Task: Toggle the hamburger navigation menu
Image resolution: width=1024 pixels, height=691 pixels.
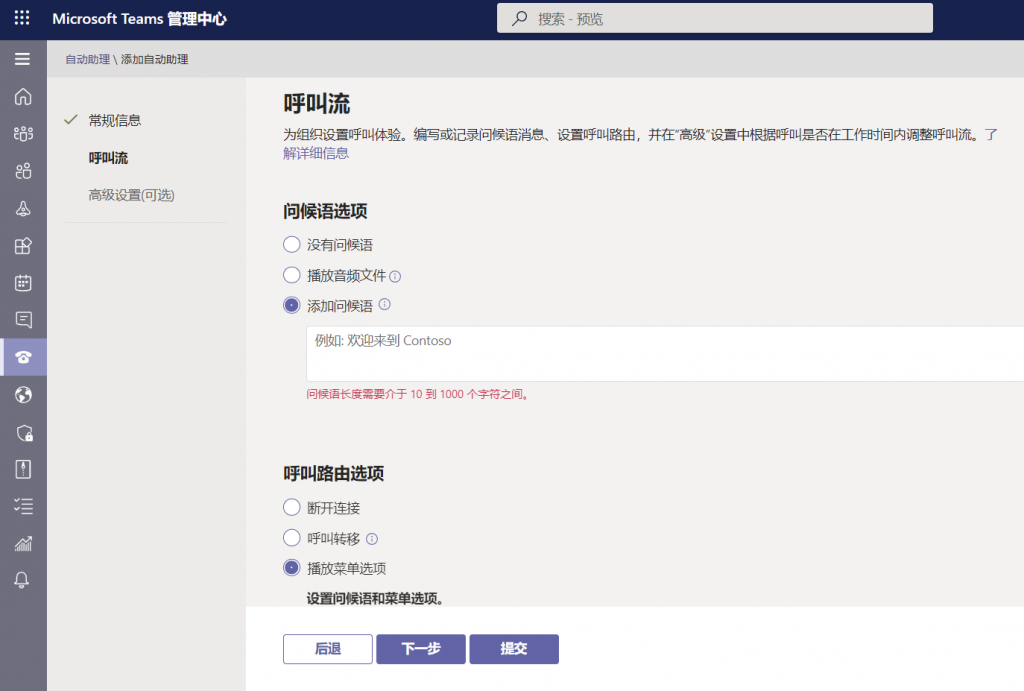Action: (x=22, y=59)
